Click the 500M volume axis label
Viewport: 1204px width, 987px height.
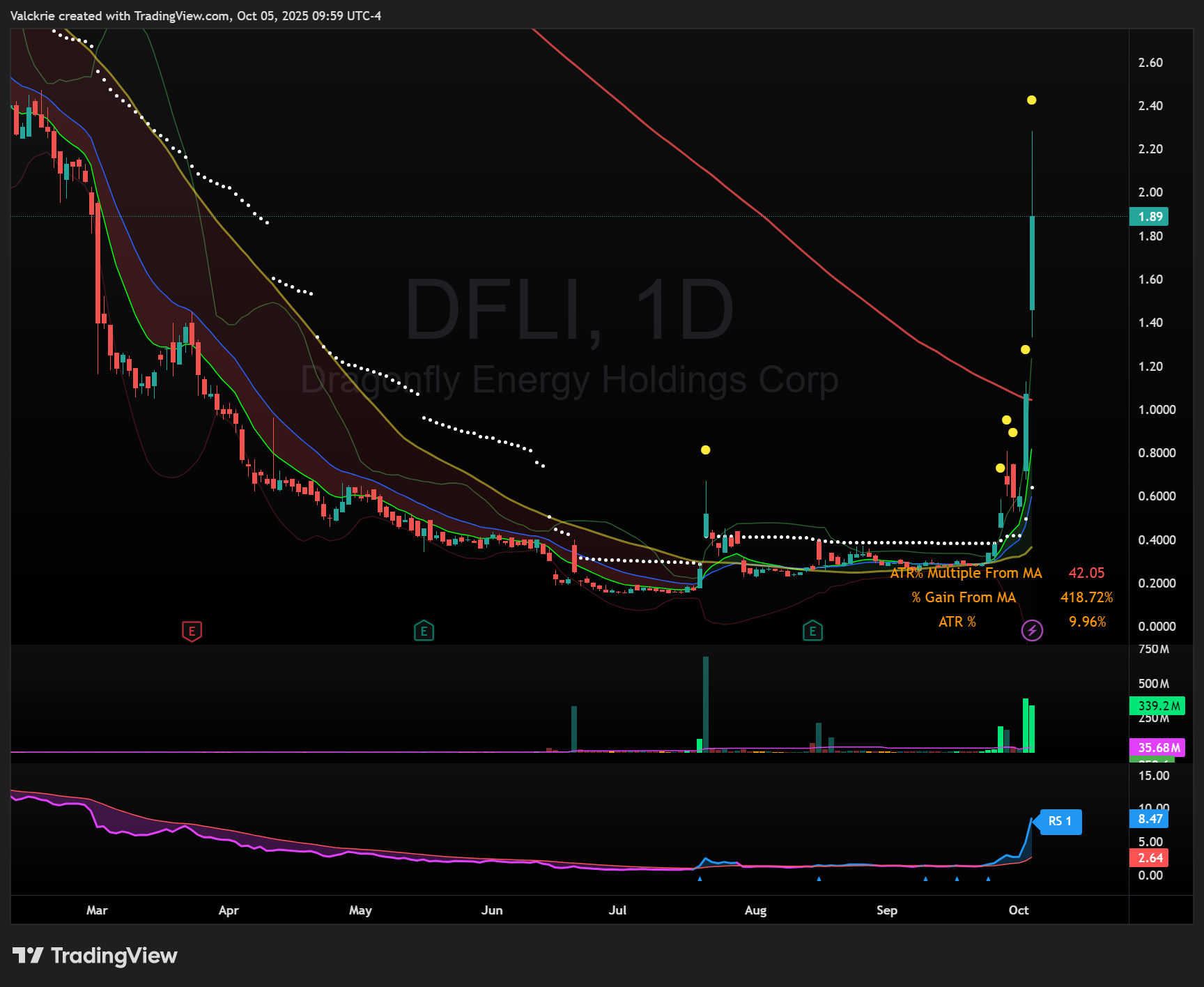click(1154, 684)
